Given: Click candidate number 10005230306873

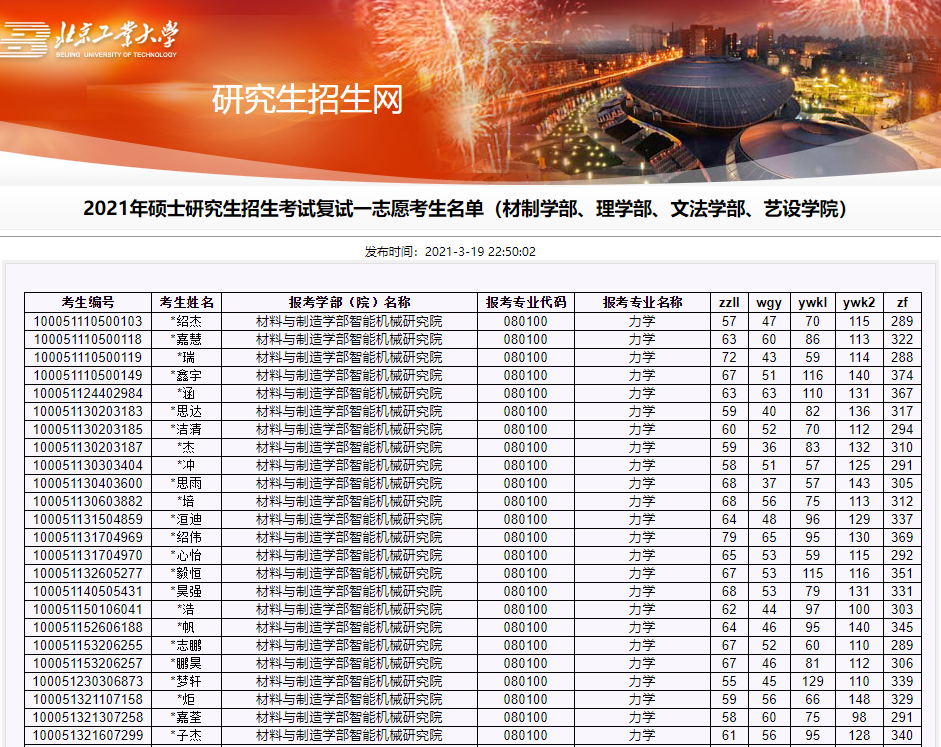Looking at the screenshot, I should [x=88, y=682].
